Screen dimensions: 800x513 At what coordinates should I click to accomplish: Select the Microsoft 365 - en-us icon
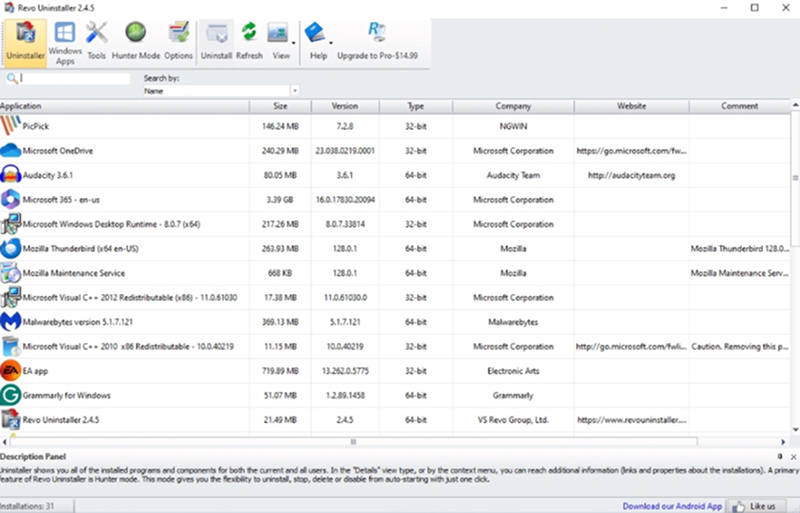pos(11,199)
